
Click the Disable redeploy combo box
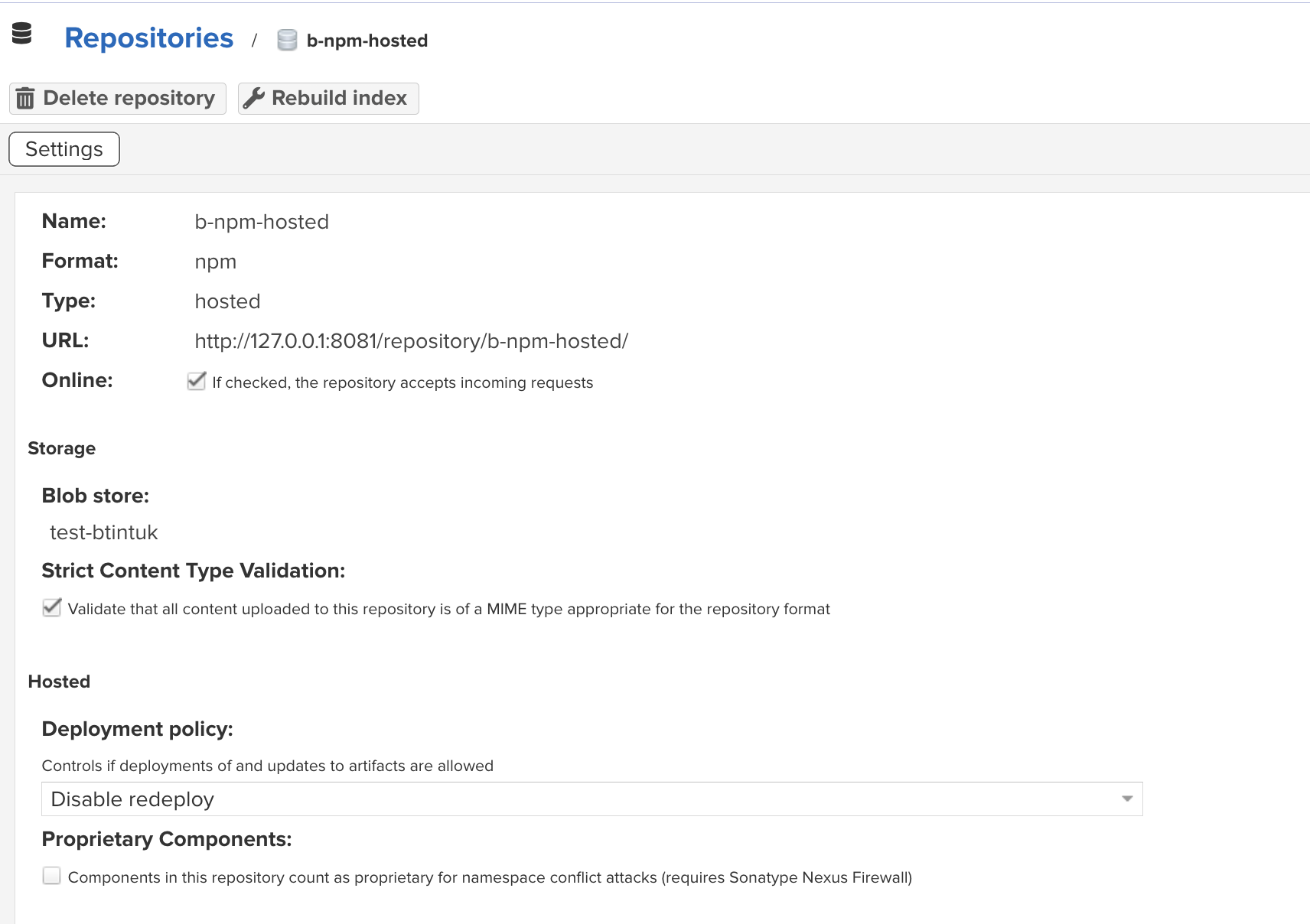582,799
